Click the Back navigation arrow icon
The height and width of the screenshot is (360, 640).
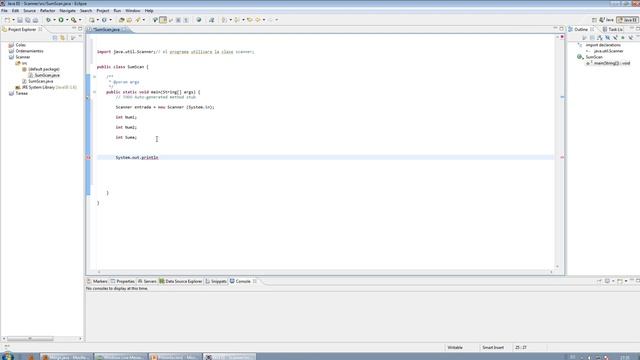coord(258,20)
